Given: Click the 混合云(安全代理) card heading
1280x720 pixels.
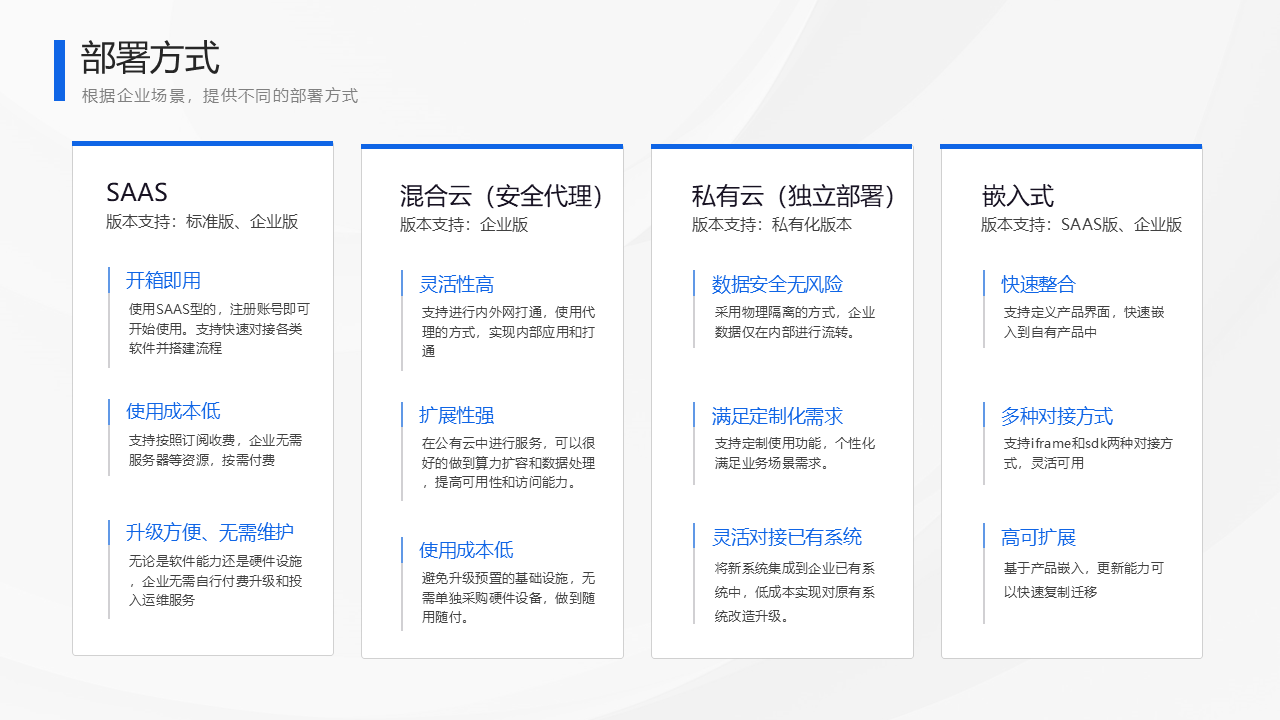Looking at the screenshot, I should tap(502, 196).
